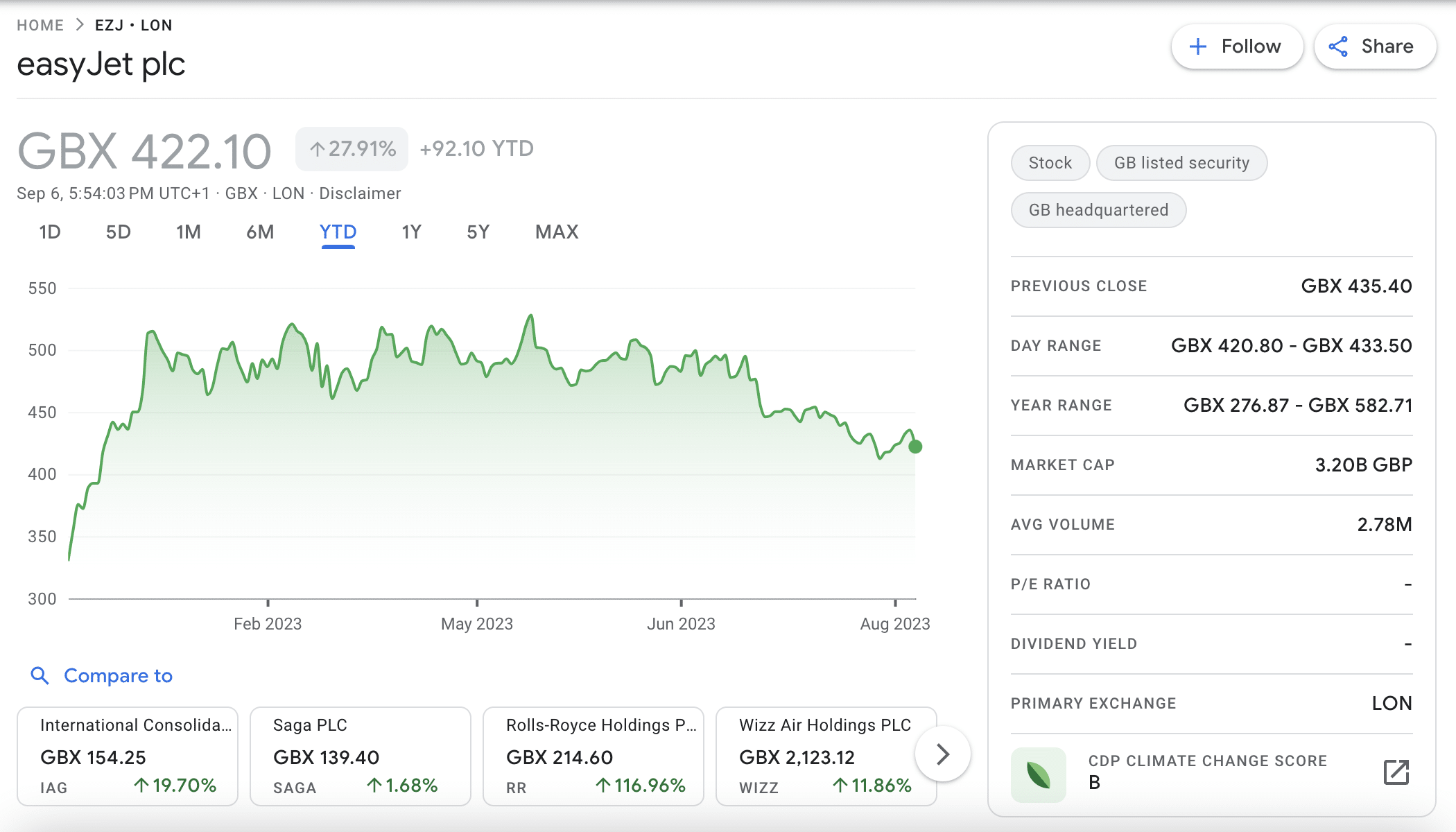Click the 19.70% change on the IAG card
This screenshot has width=1456, height=832.
tap(175, 785)
